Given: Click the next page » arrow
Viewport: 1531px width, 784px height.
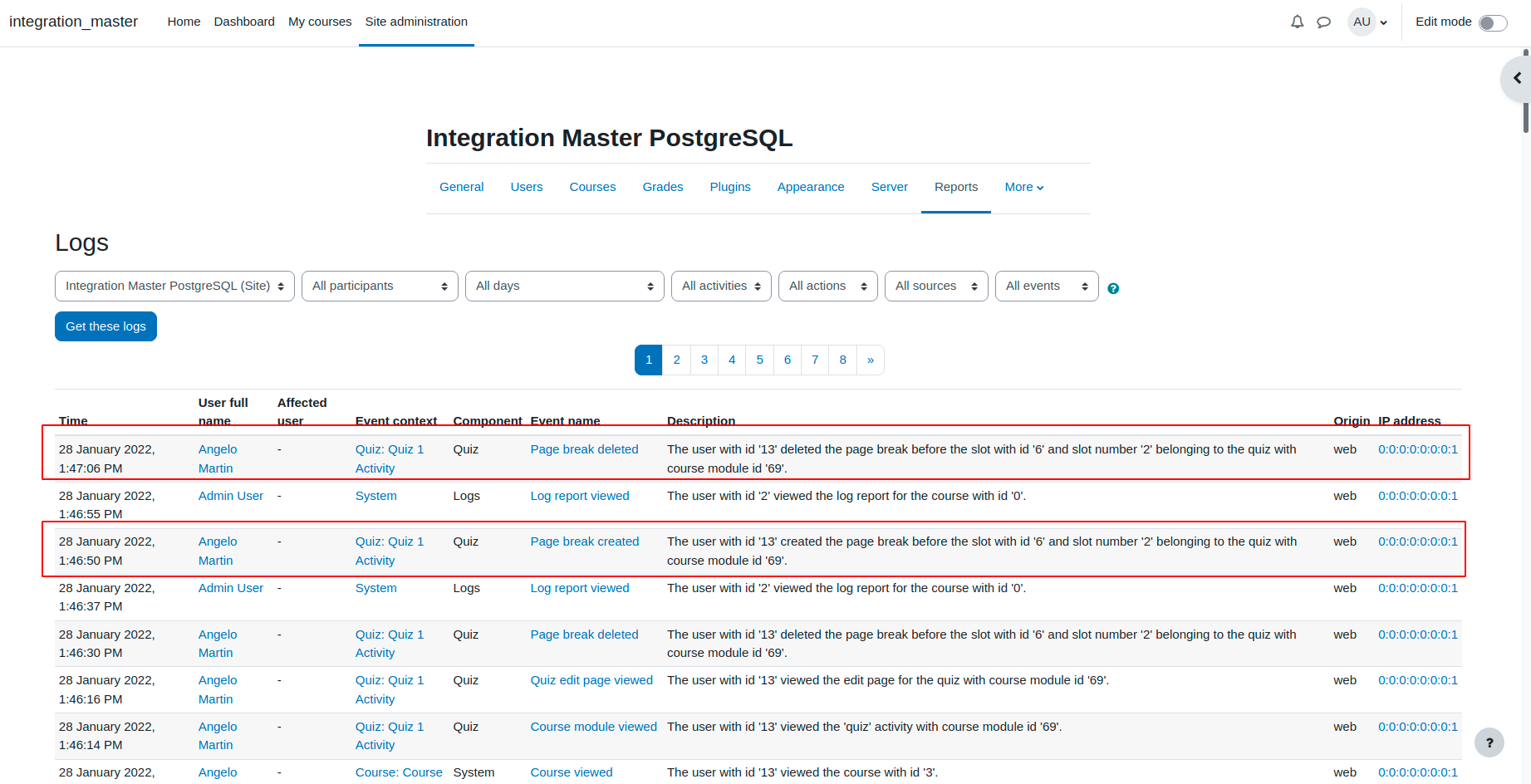Looking at the screenshot, I should (x=871, y=360).
